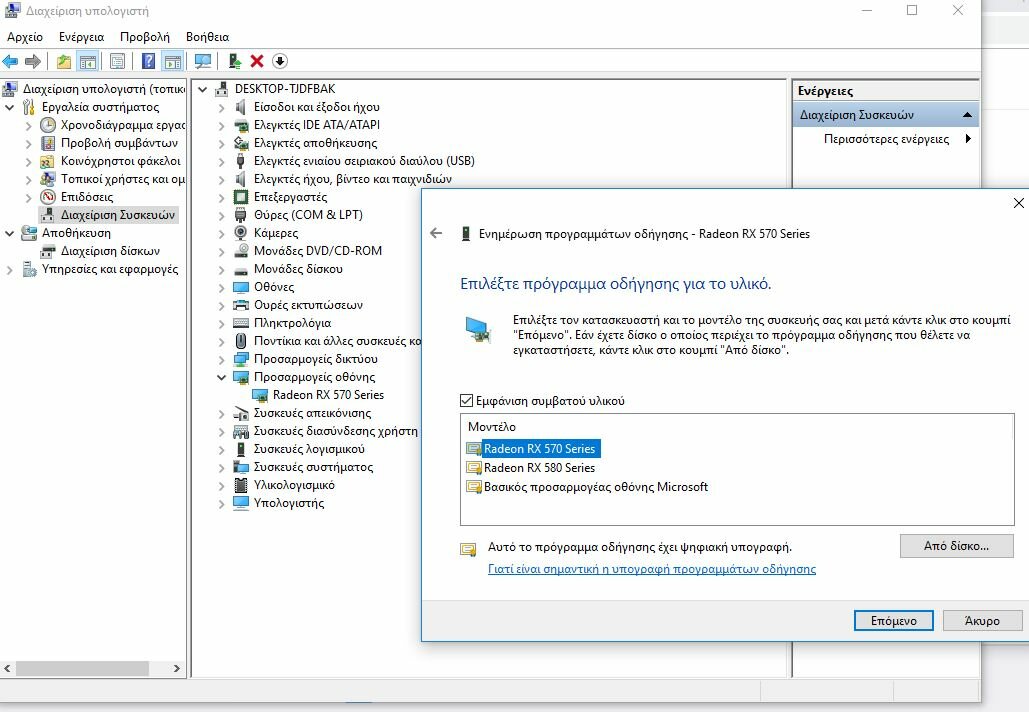The image size is (1029, 712).
Task: Click the Θύρες (COM & LPT) port icon
Action: coord(241,215)
